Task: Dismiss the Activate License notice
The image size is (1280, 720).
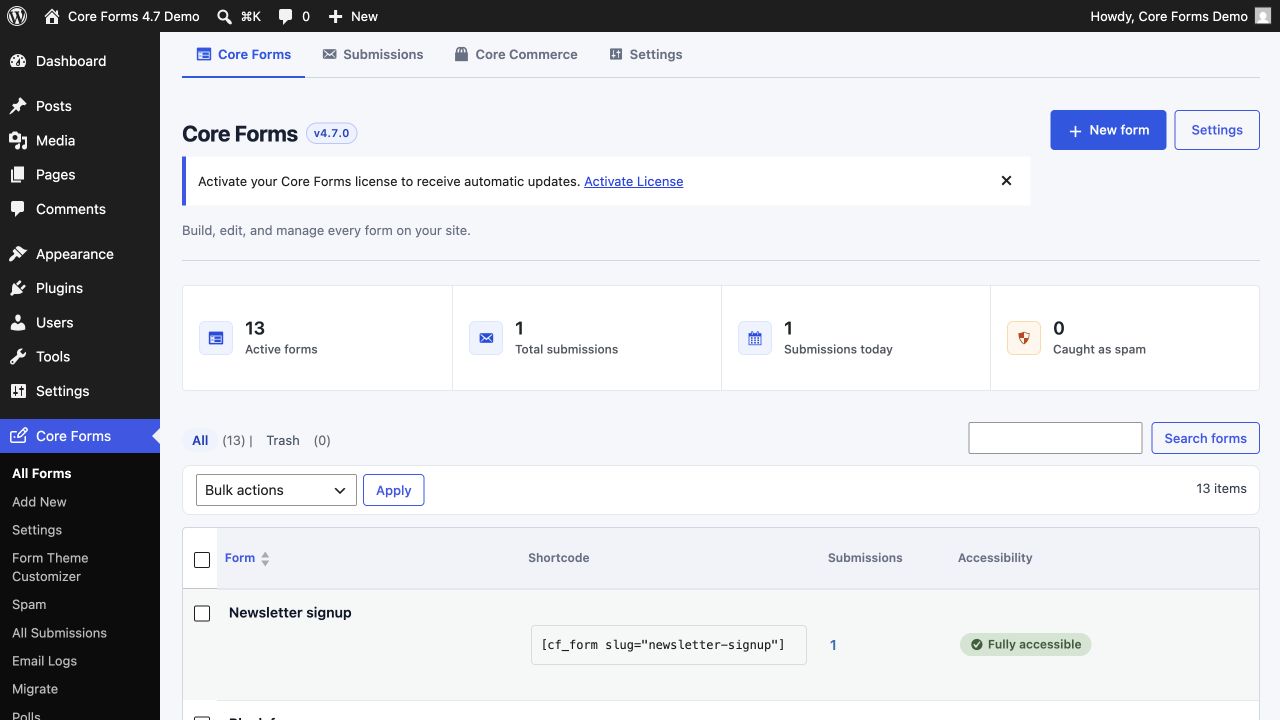Action: [1006, 181]
